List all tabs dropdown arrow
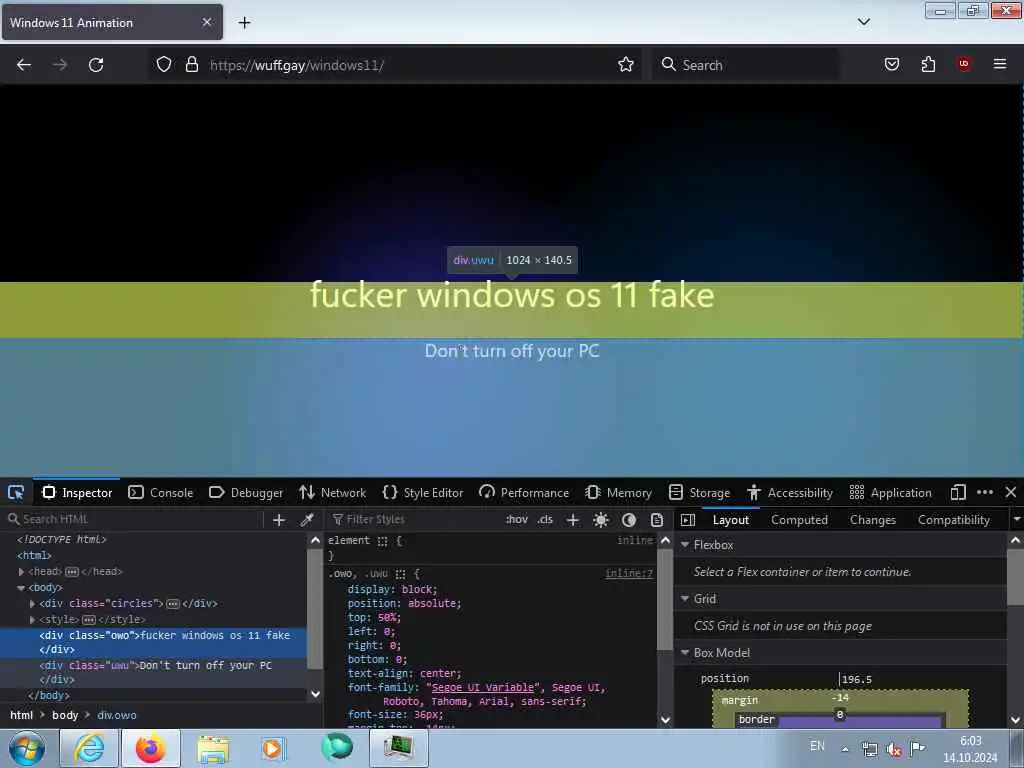1024x768 pixels. (863, 22)
